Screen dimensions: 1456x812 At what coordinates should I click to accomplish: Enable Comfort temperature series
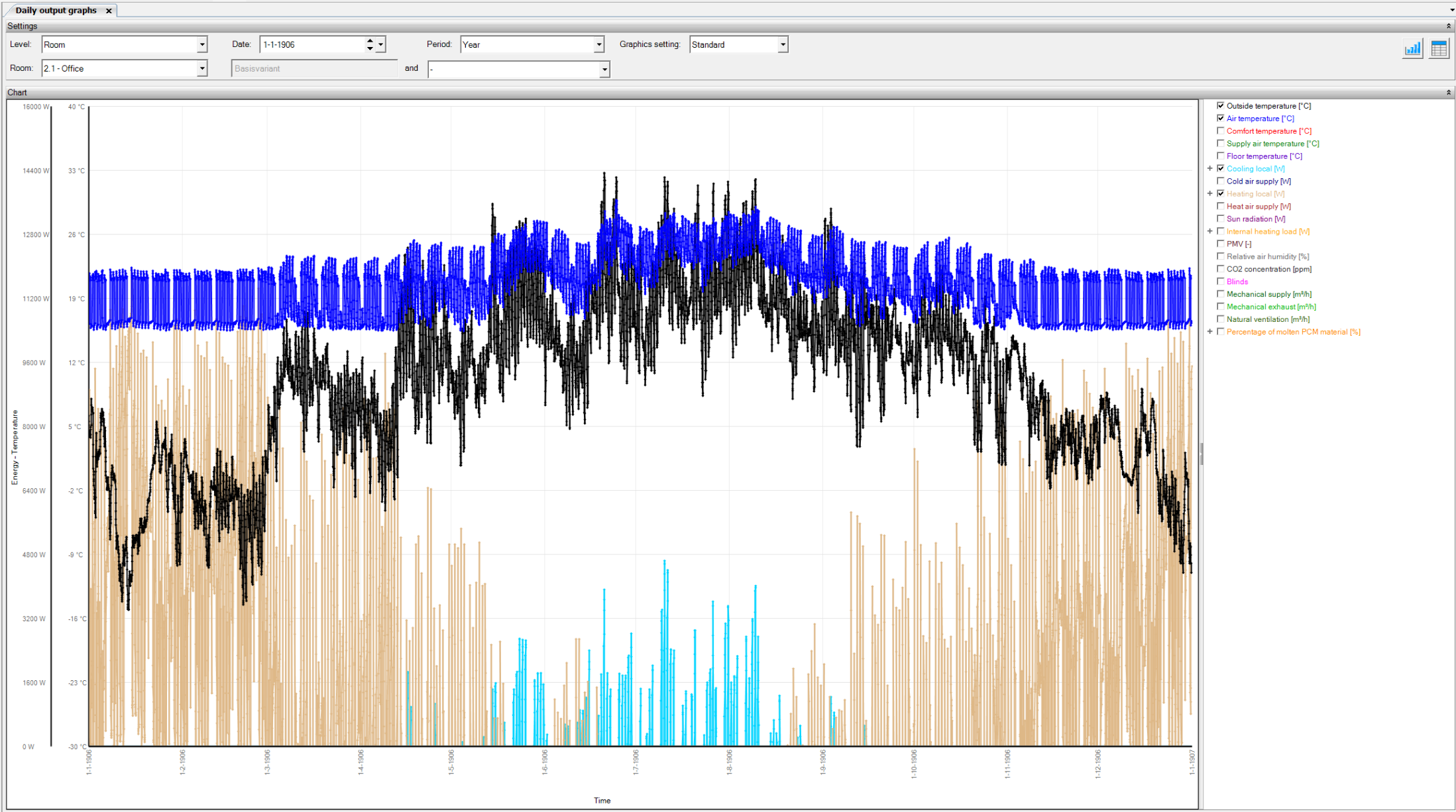point(1221,131)
